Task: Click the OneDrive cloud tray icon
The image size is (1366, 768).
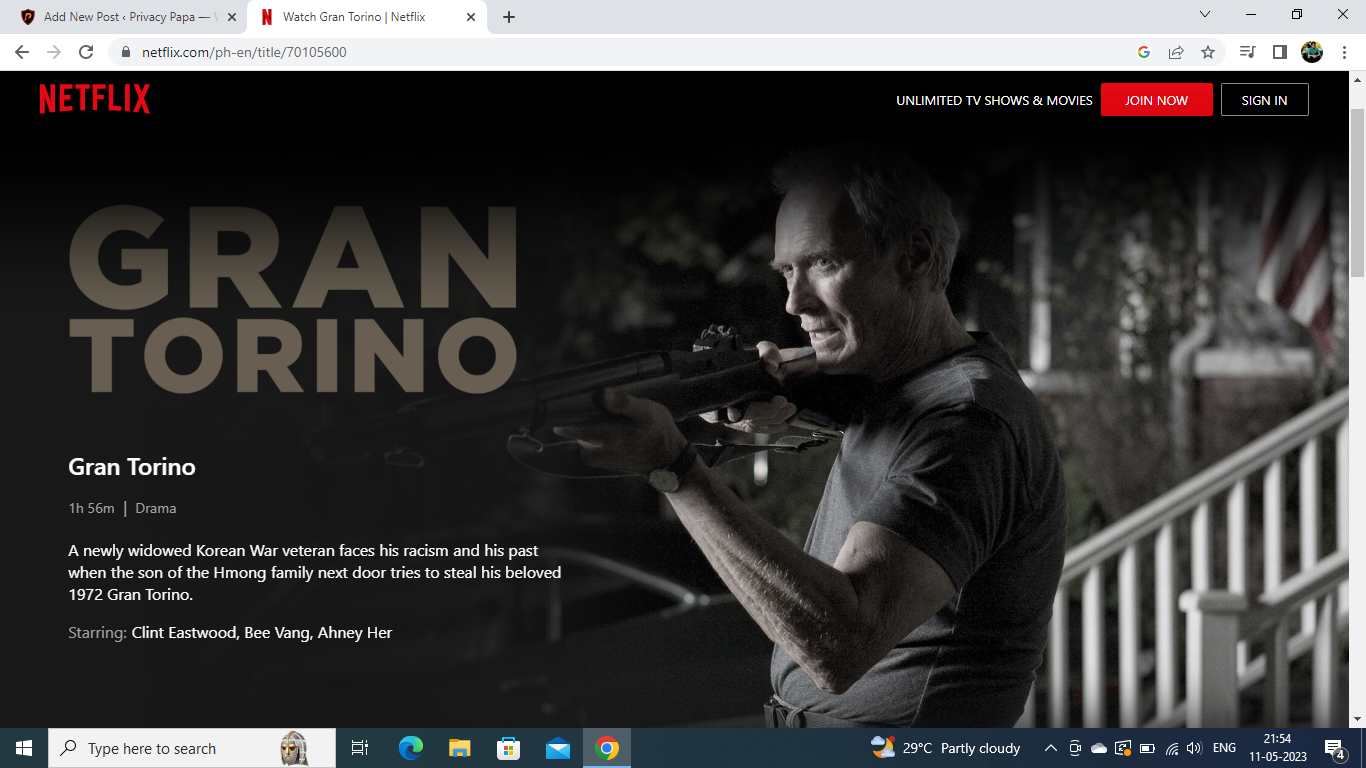Action: point(1099,748)
